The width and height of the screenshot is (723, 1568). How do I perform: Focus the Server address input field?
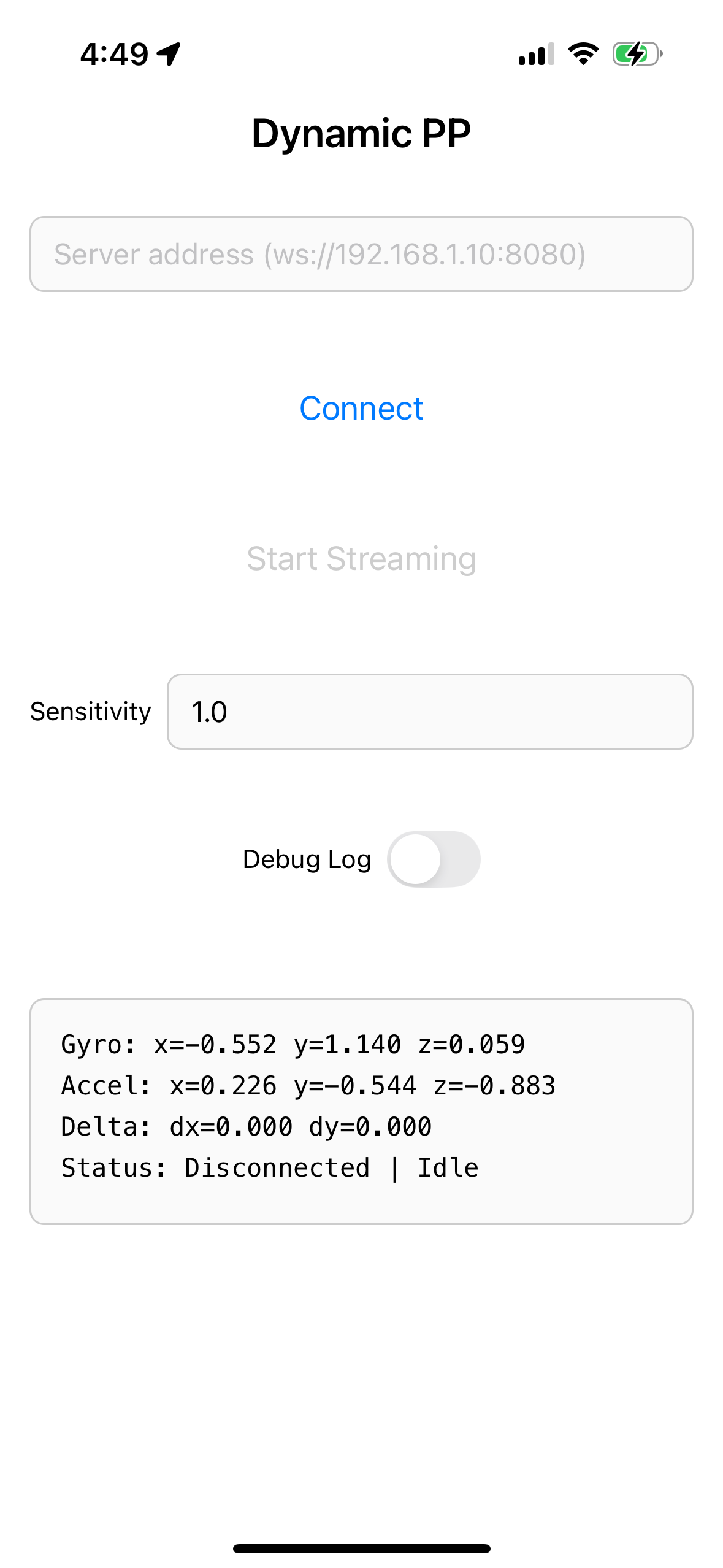coord(361,254)
